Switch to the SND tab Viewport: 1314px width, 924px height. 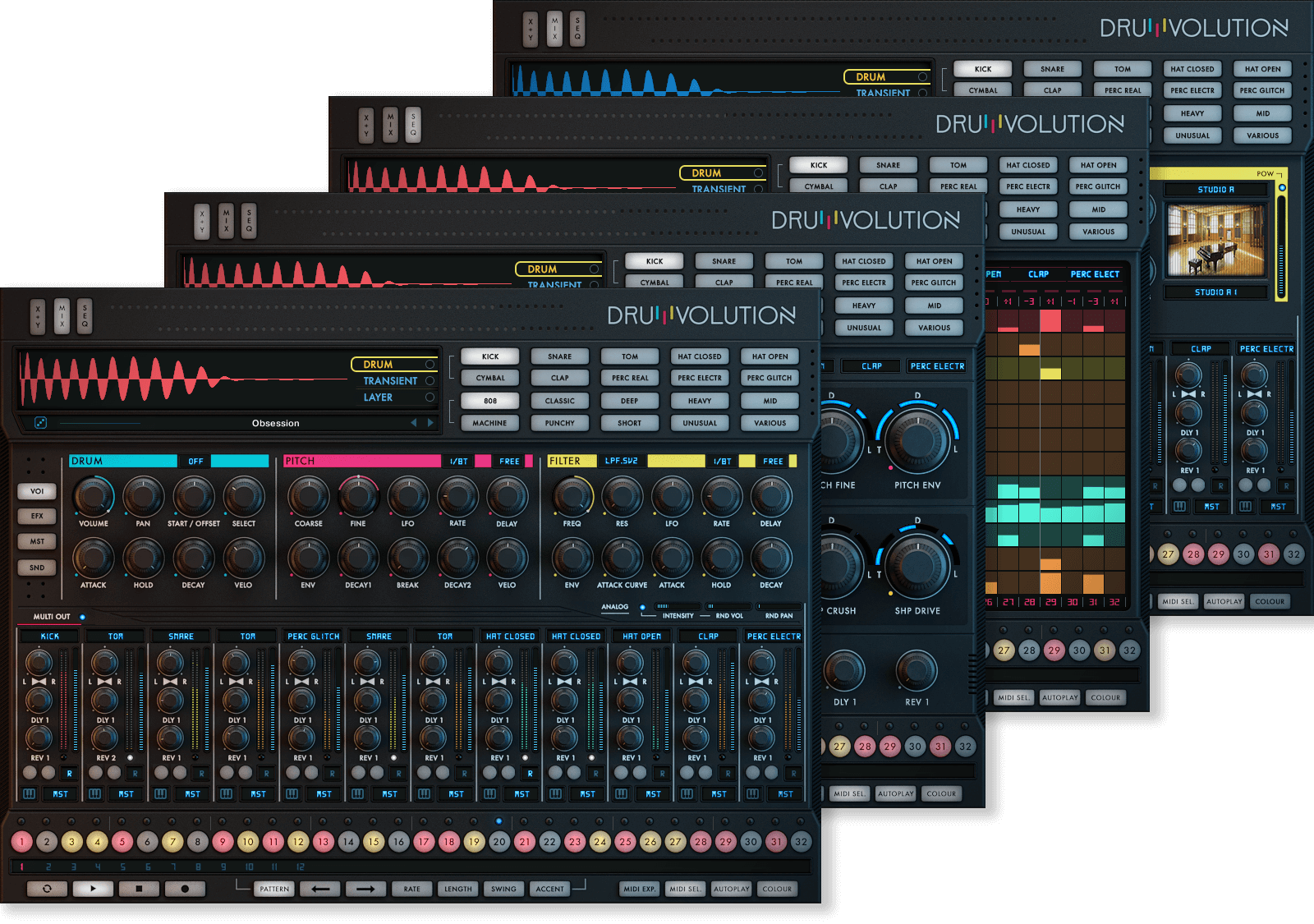(37, 568)
